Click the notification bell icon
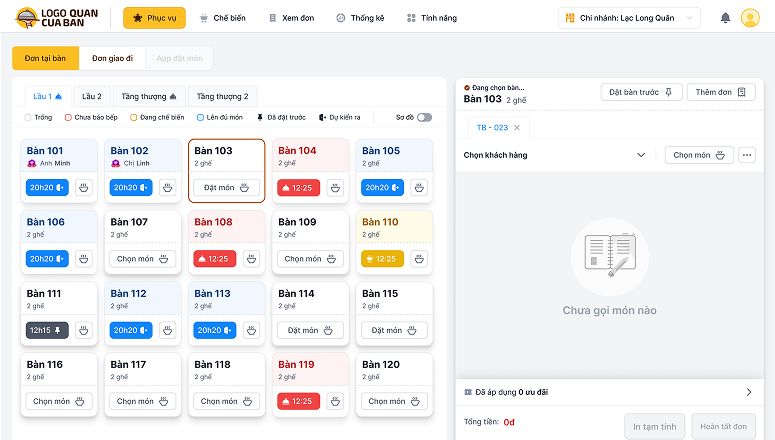 tap(725, 18)
